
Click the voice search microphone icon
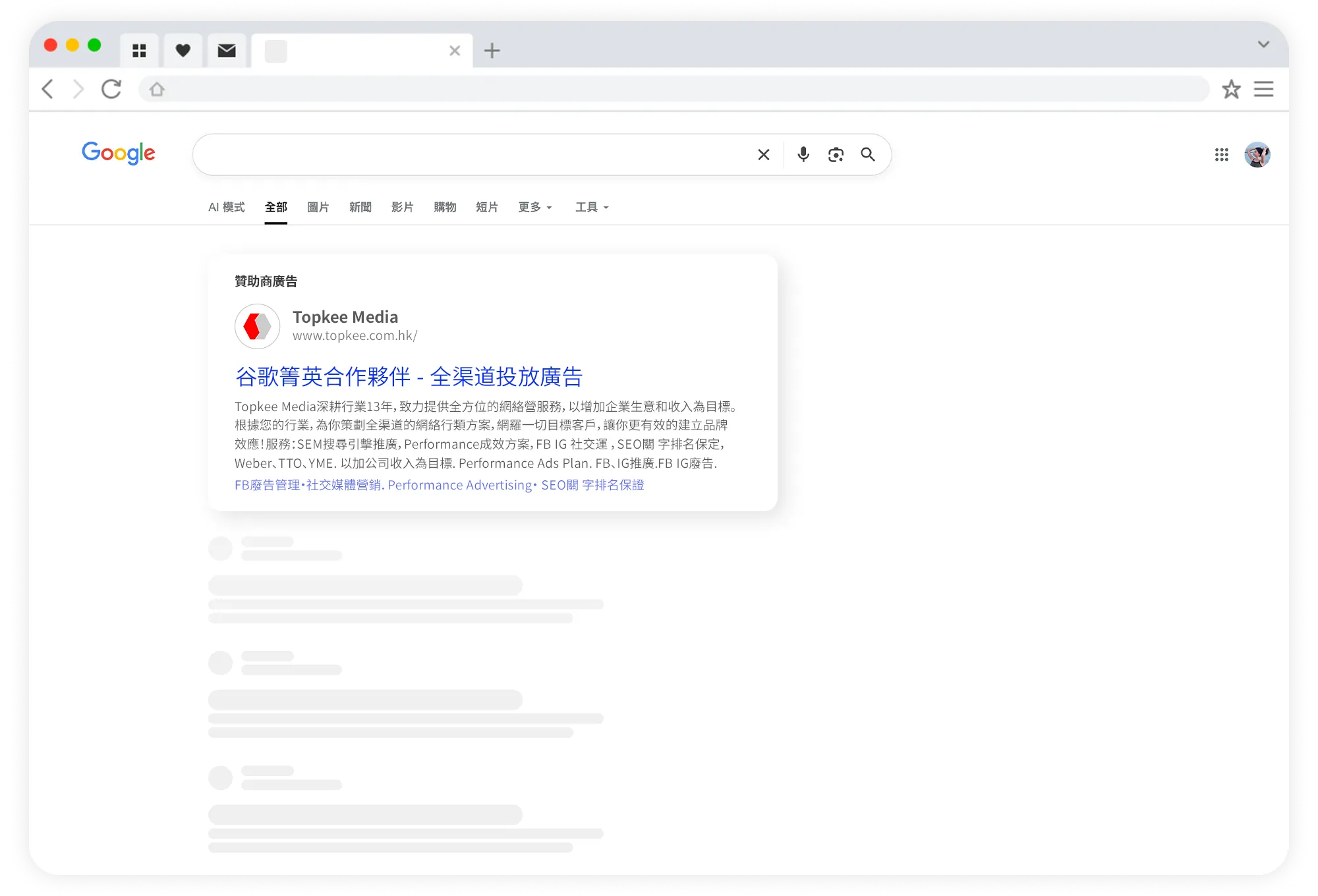(803, 154)
